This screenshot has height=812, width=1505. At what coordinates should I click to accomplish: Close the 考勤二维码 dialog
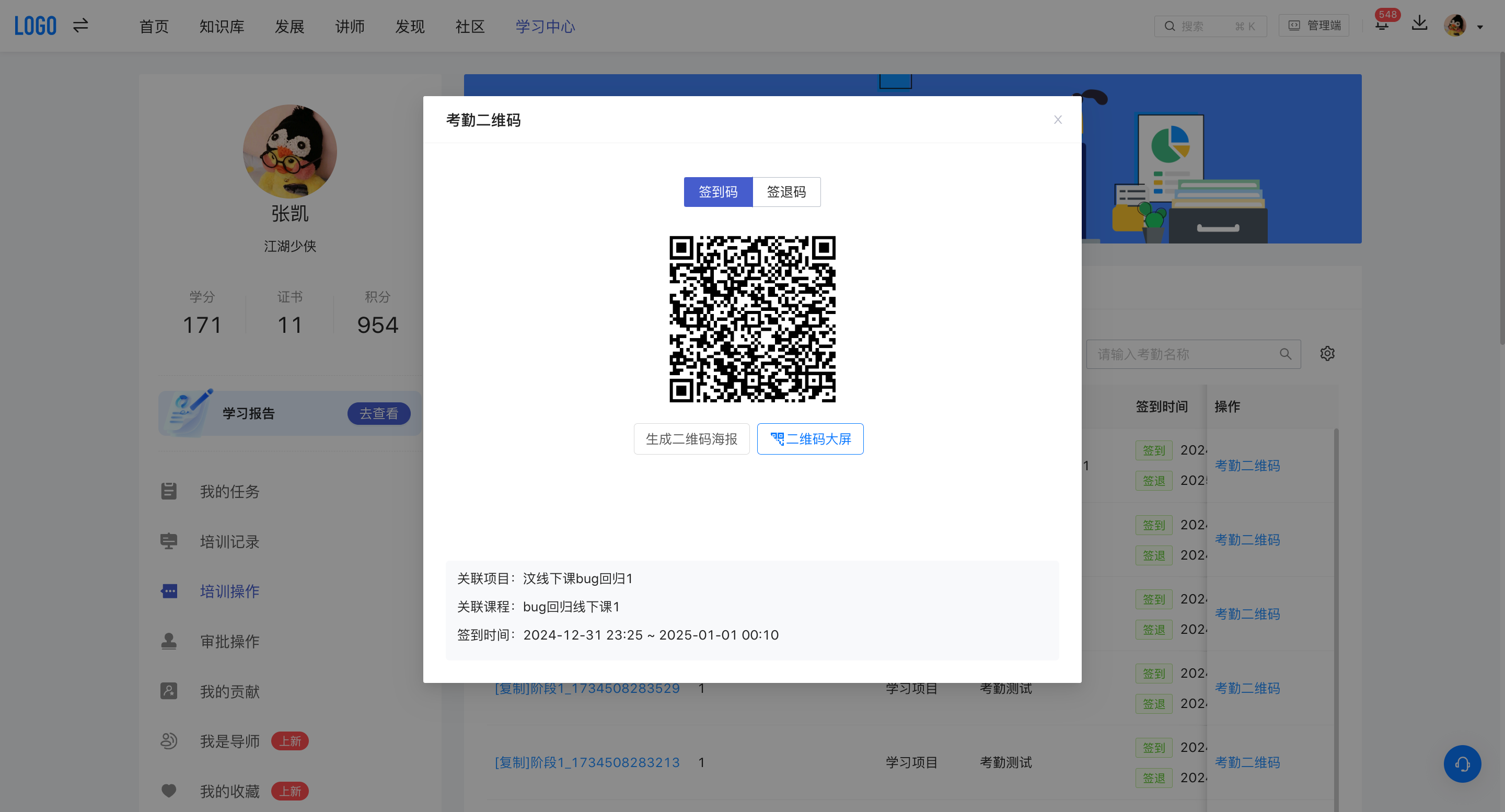pyautogui.click(x=1058, y=120)
